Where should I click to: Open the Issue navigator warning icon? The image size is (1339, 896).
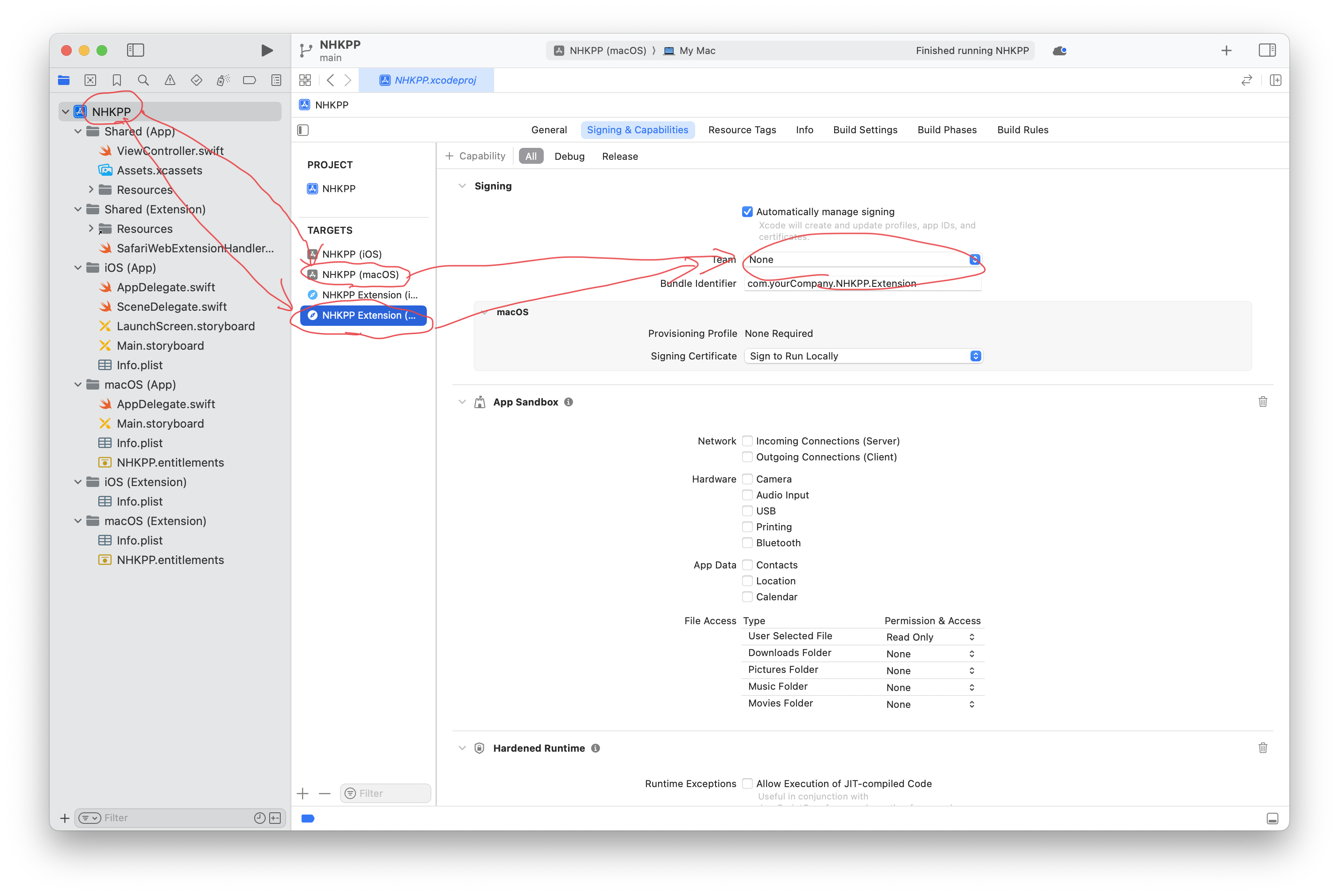(x=170, y=80)
